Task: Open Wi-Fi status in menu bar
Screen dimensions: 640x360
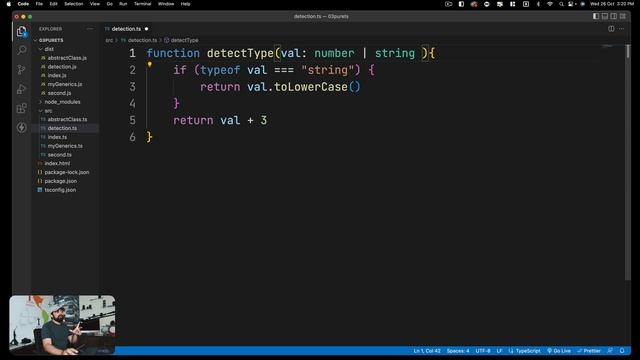Action: click(550, 4)
